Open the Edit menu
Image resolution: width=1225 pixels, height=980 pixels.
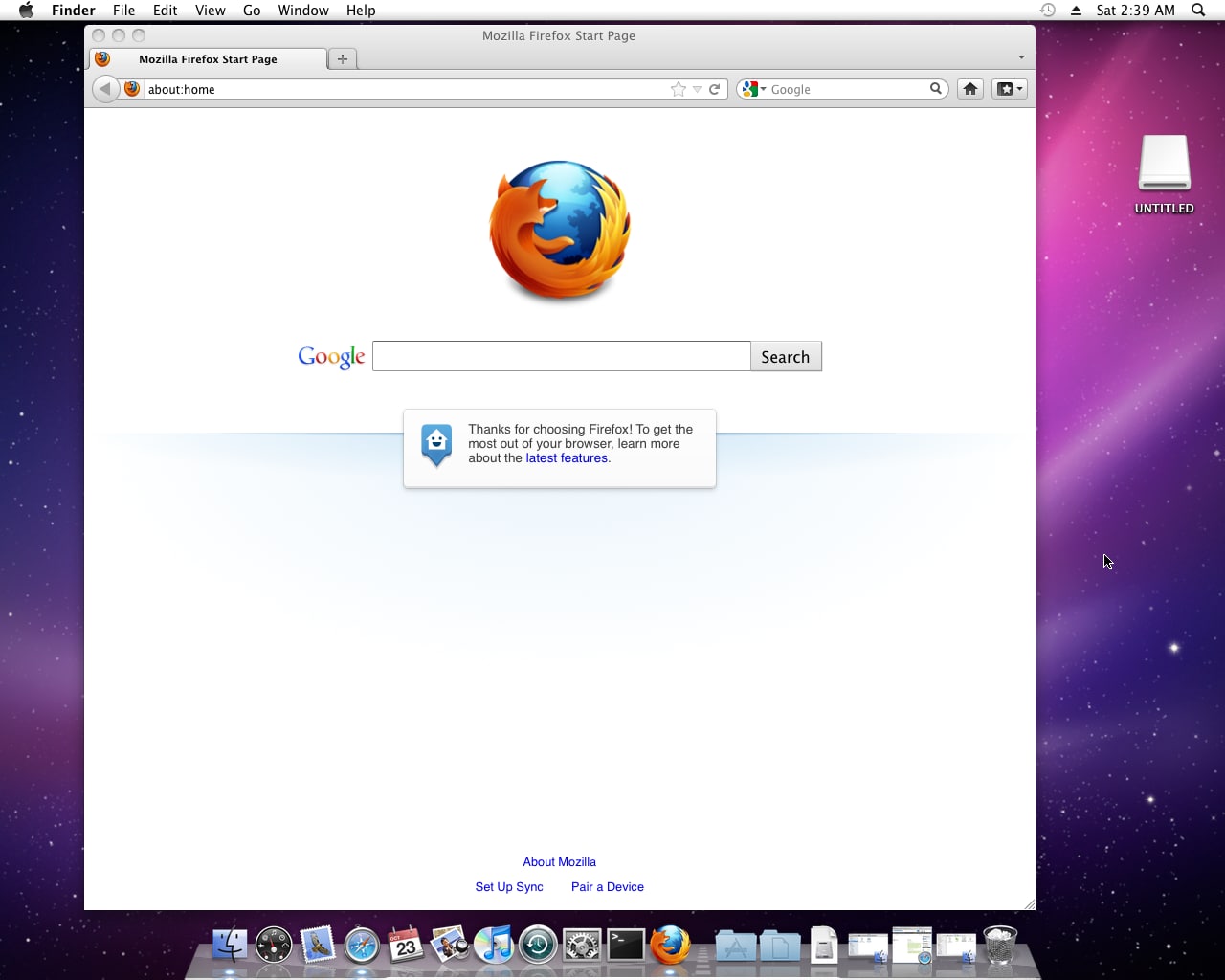165,10
